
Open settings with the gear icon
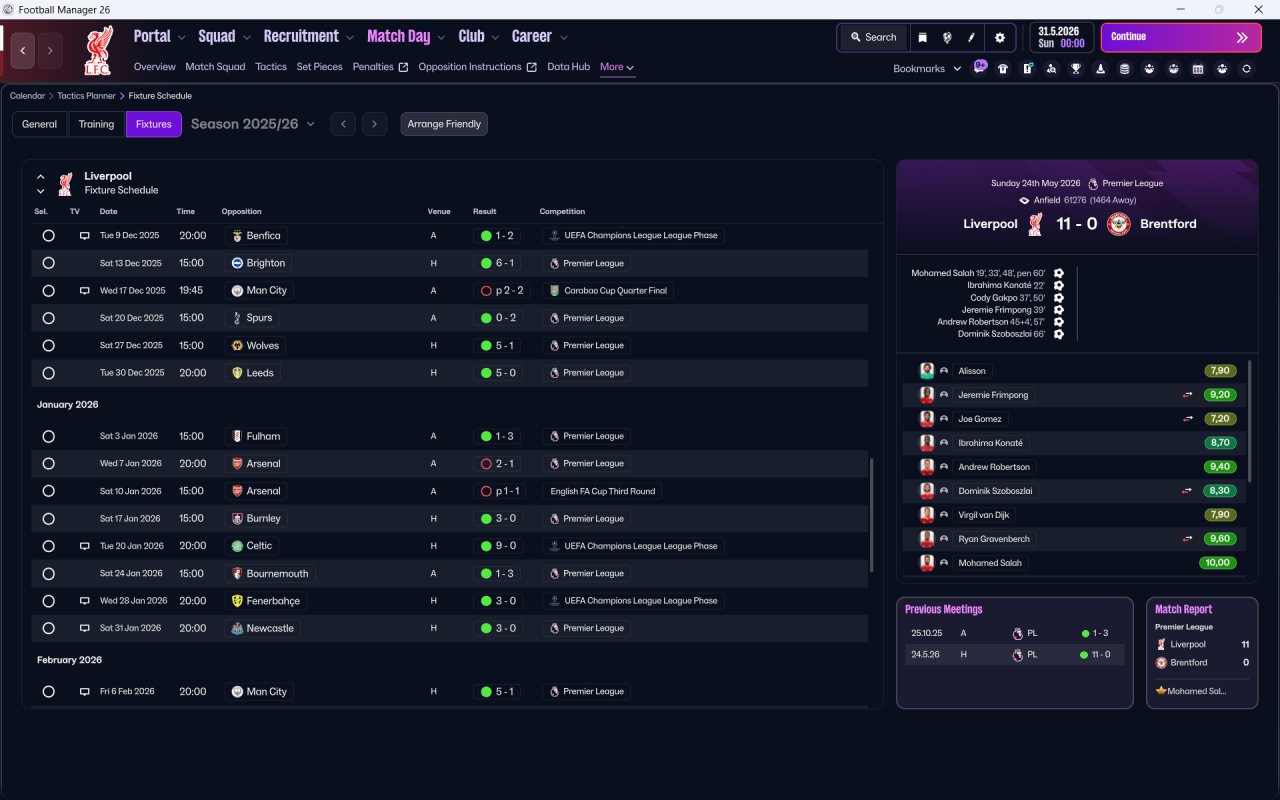coord(999,37)
